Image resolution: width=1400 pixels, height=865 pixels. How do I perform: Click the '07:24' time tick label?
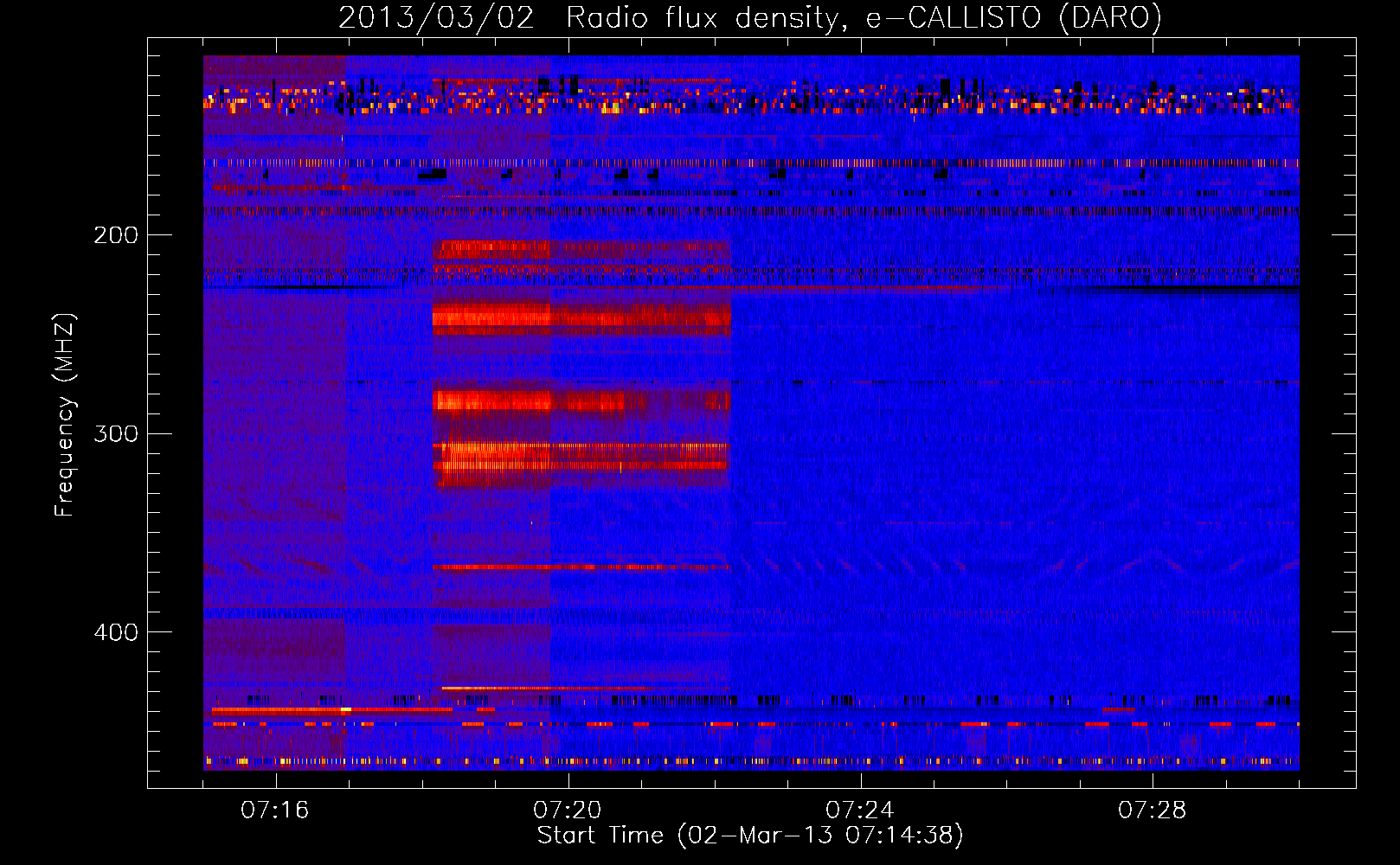(x=860, y=811)
